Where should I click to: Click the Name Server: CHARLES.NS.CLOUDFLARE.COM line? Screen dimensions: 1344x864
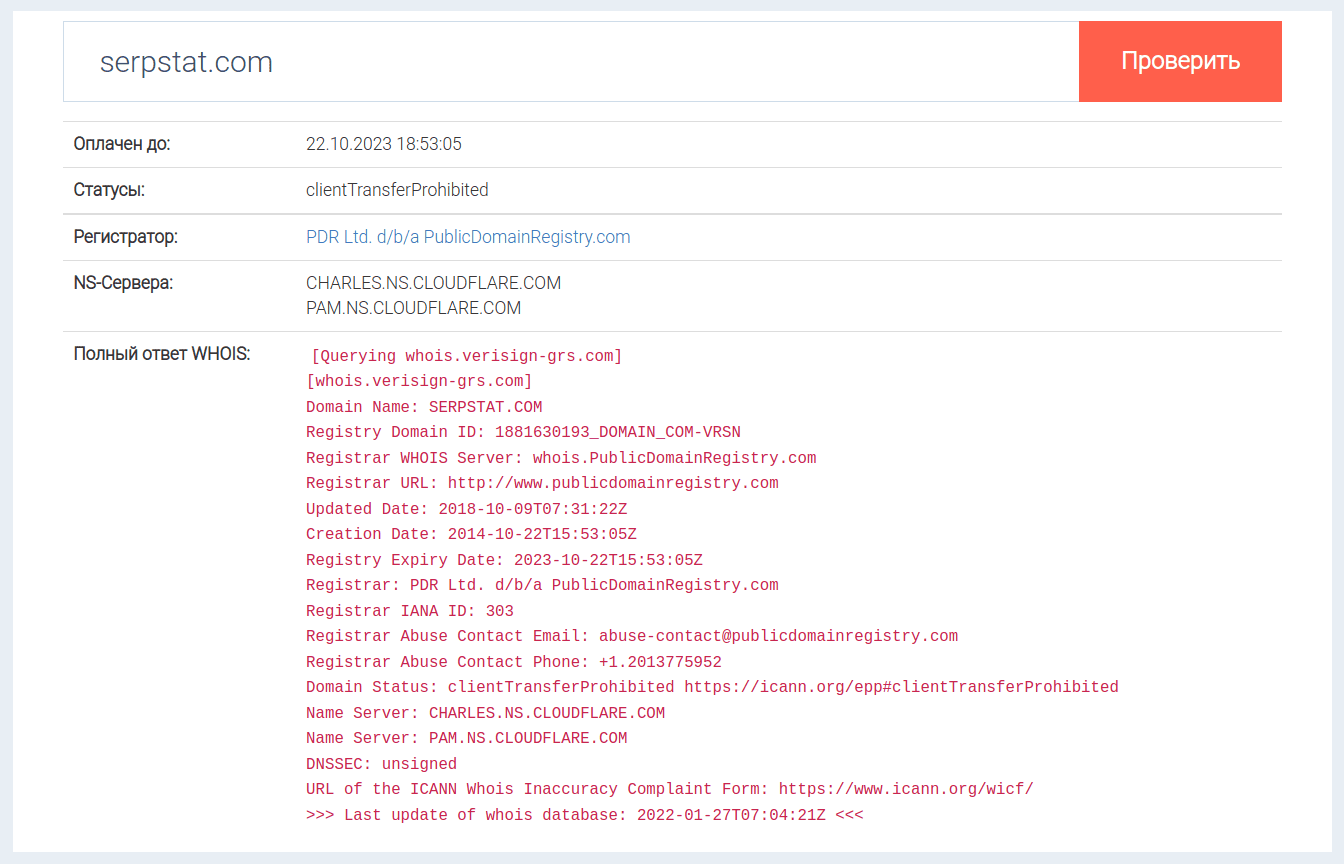coord(485,713)
